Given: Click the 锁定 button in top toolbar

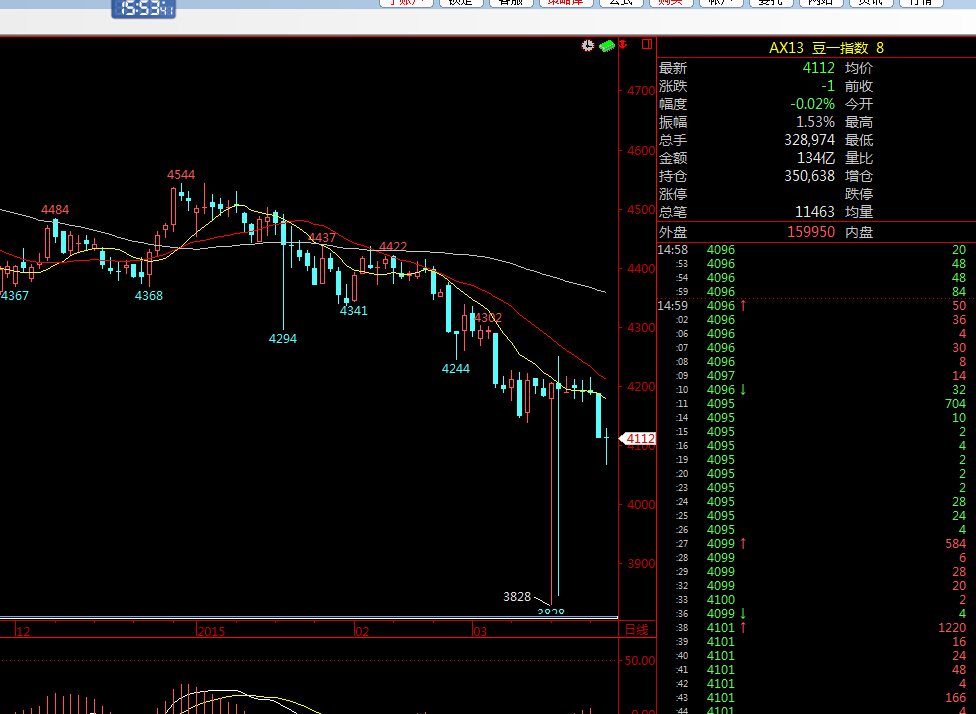Looking at the screenshot, I should [460, 3].
